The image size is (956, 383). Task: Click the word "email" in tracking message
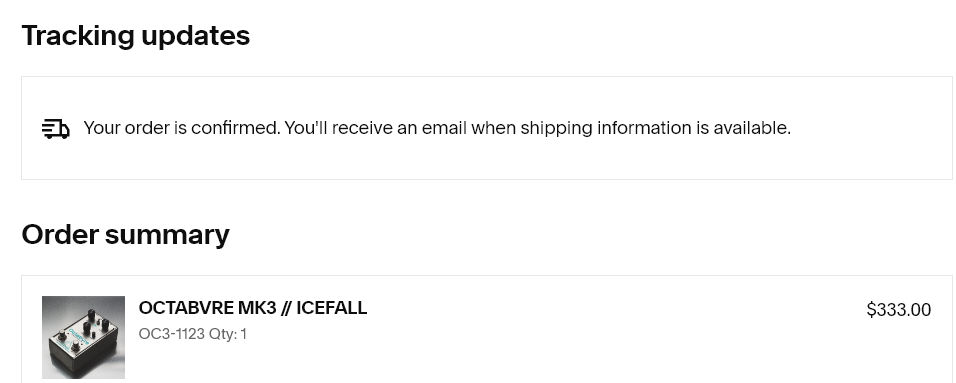click(444, 128)
